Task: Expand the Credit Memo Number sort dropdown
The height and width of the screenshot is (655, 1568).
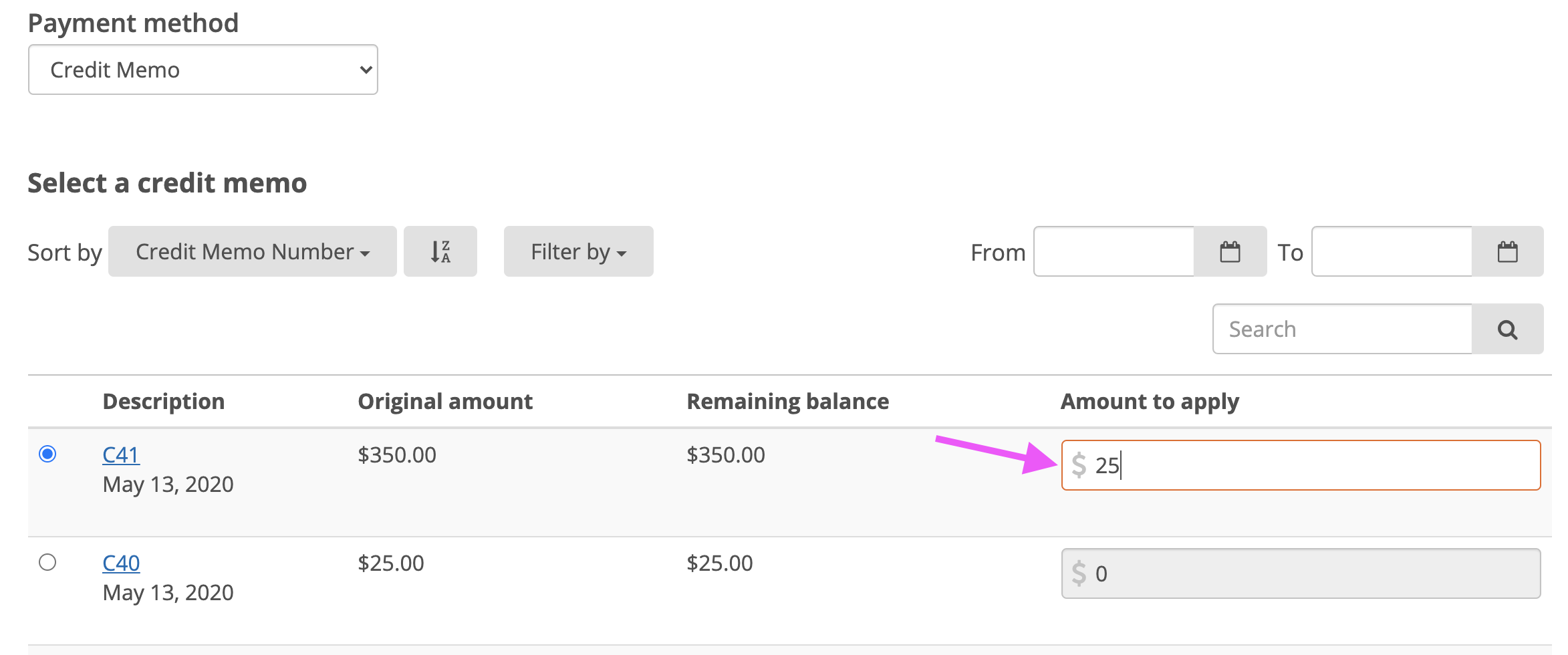Action: 253,251
